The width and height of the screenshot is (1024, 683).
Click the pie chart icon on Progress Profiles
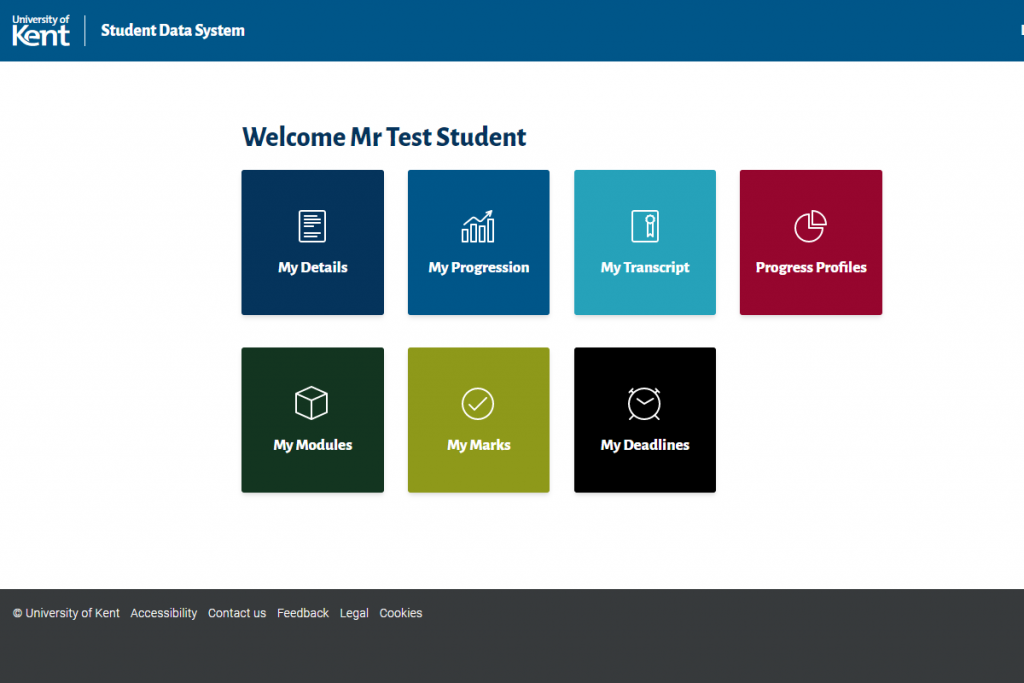[x=810, y=228]
